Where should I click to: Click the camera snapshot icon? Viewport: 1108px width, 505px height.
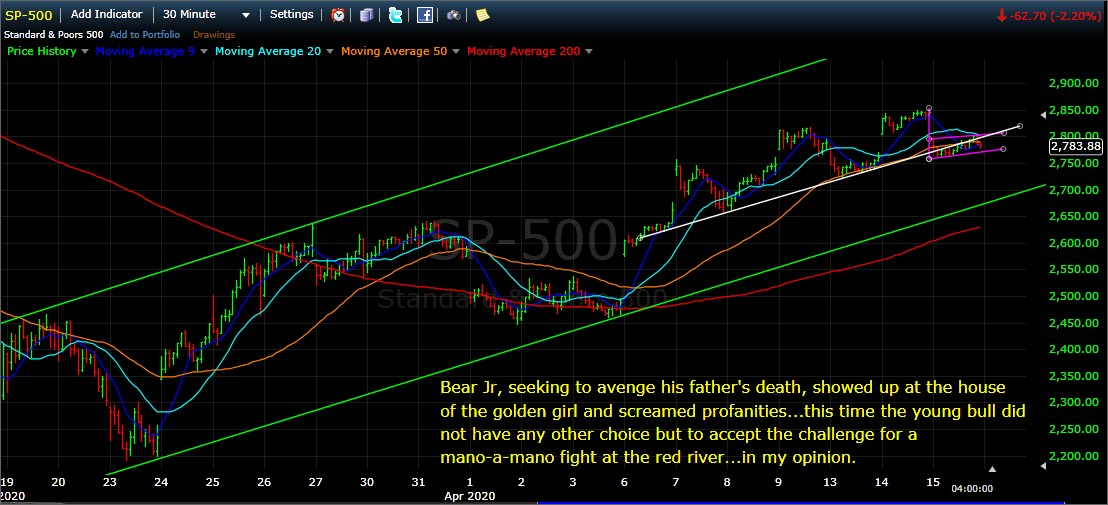tap(454, 15)
